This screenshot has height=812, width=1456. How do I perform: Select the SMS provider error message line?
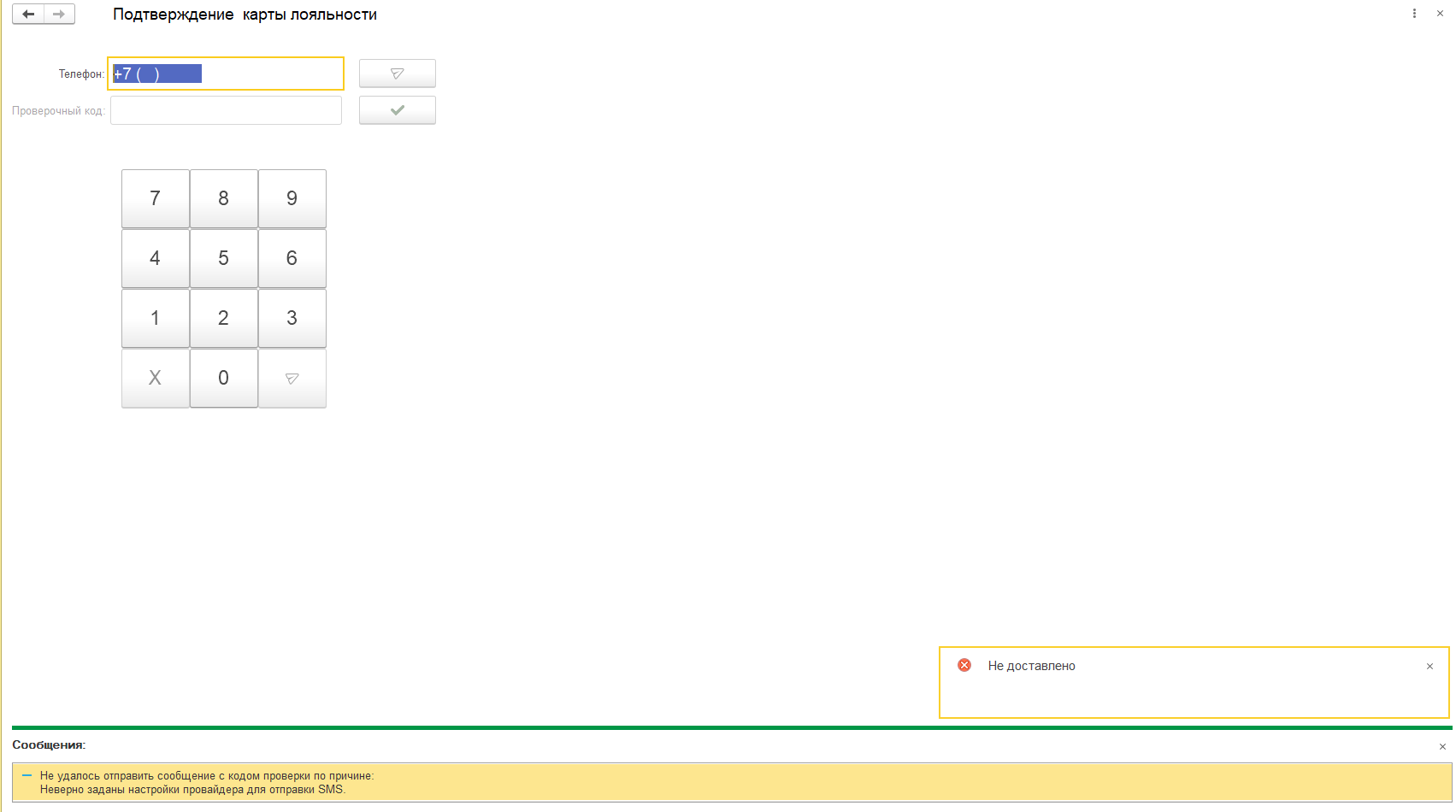(x=192, y=789)
